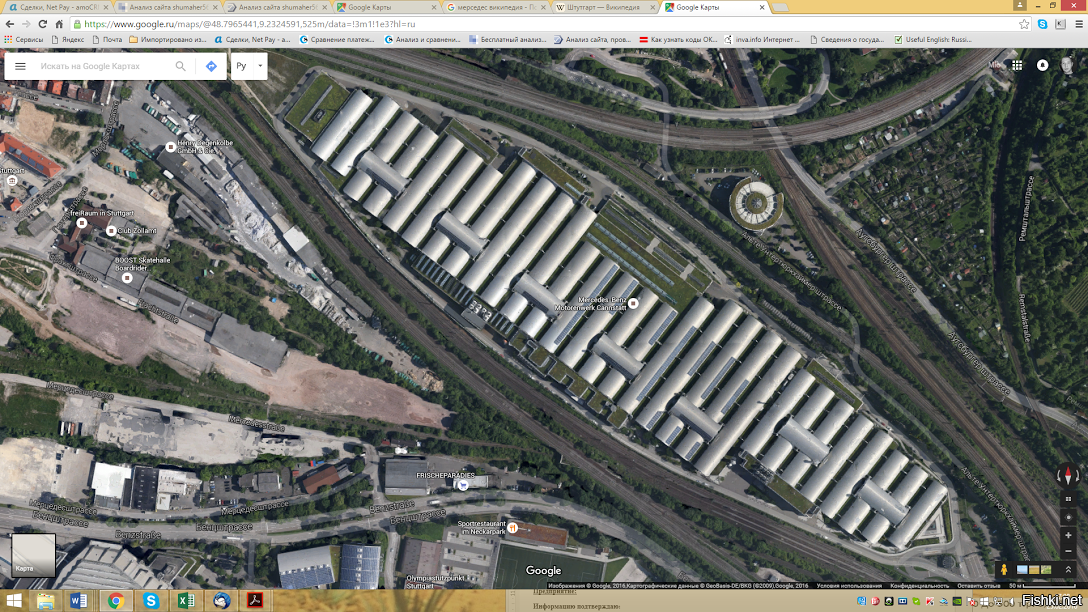Open directions with blue arrow icon
The width and height of the screenshot is (1088, 612).
point(211,66)
